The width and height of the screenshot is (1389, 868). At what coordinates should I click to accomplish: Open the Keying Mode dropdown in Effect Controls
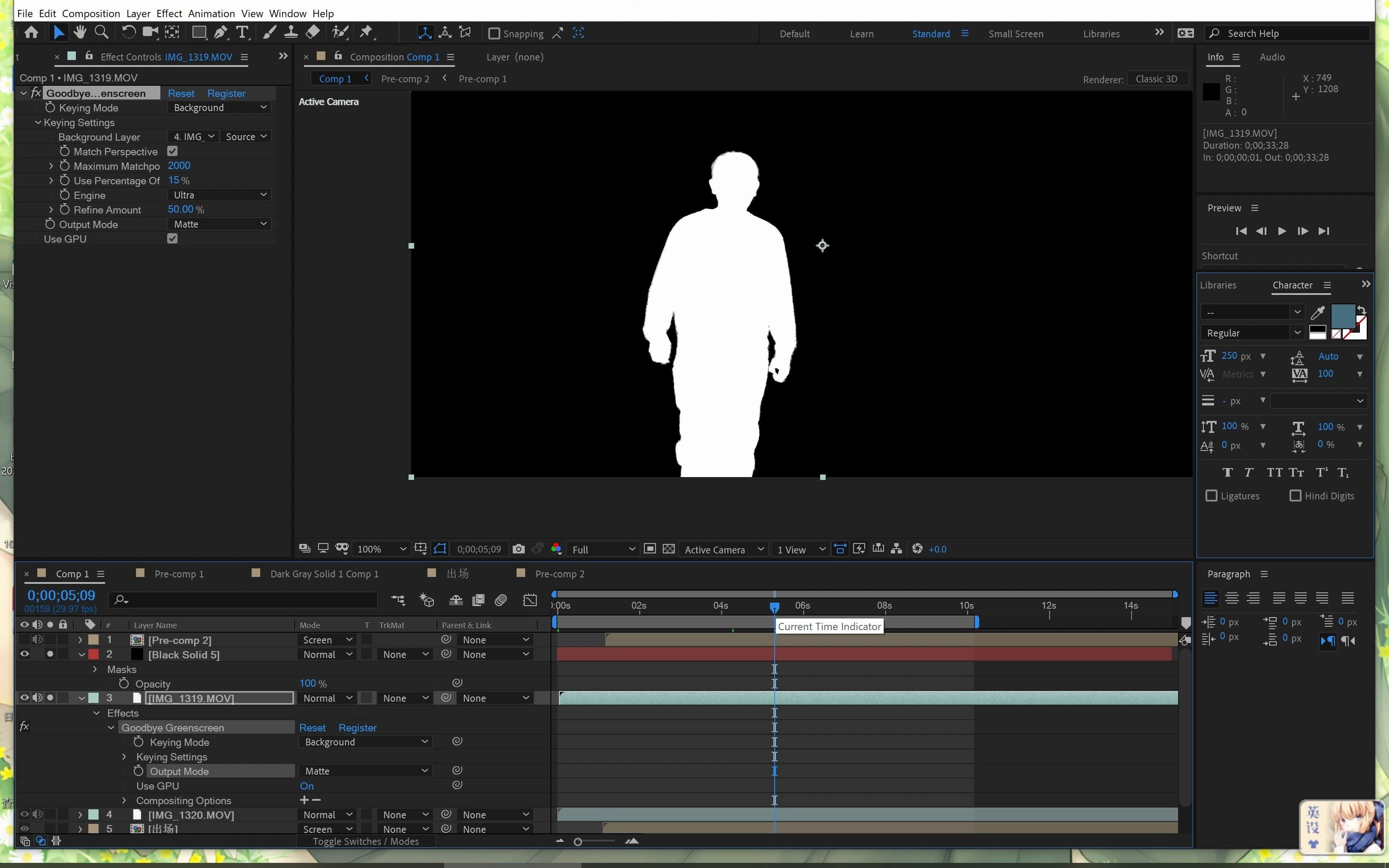pos(219,107)
